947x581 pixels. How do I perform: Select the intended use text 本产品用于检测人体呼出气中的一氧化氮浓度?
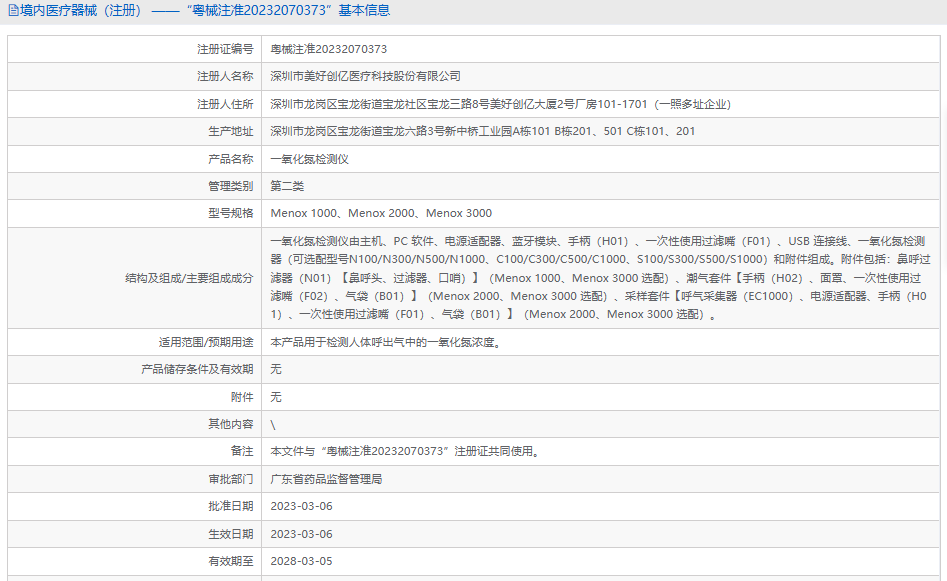click(x=385, y=342)
